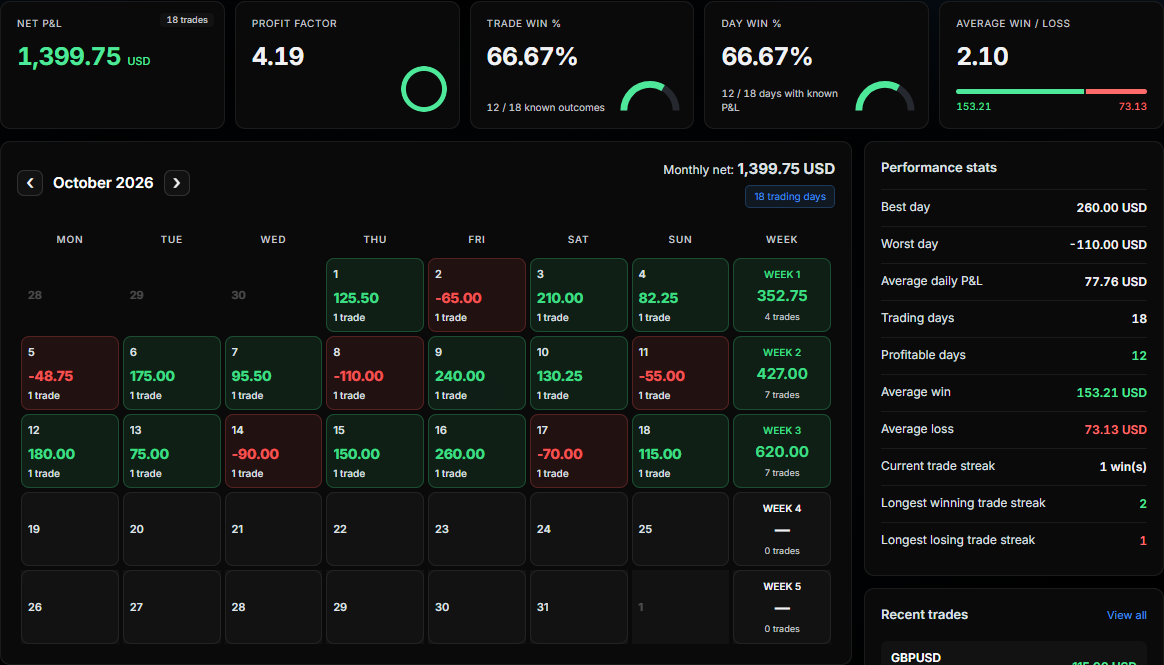This screenshot has width=1164, height=665.
Task: Click the Day Win % arc gauge
Action: 885,96
